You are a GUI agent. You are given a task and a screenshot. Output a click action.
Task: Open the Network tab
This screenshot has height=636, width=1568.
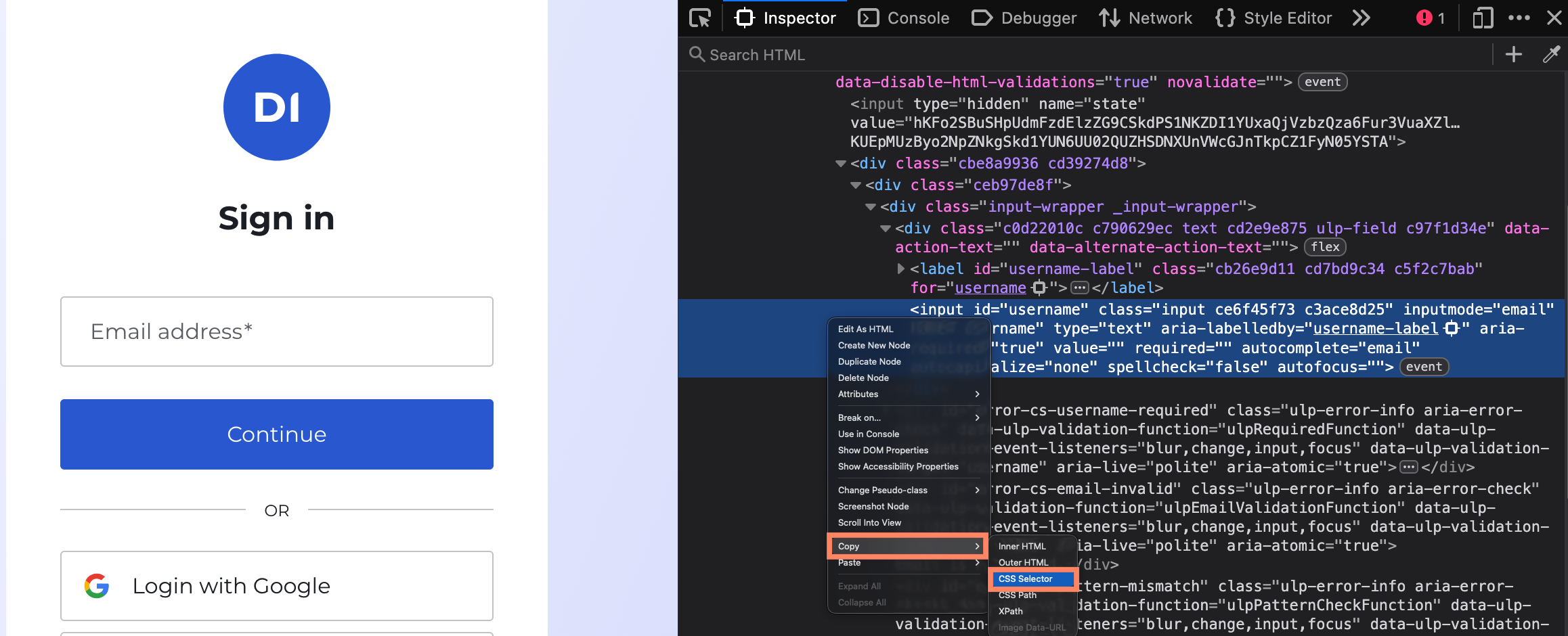[x=1146, y=18]
